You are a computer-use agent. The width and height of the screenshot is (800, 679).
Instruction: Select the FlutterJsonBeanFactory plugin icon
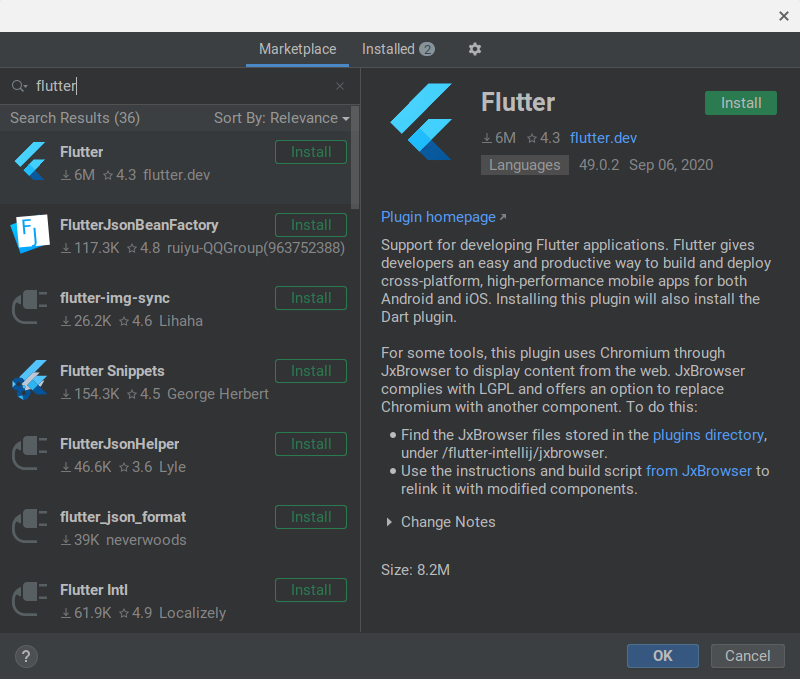31,234
